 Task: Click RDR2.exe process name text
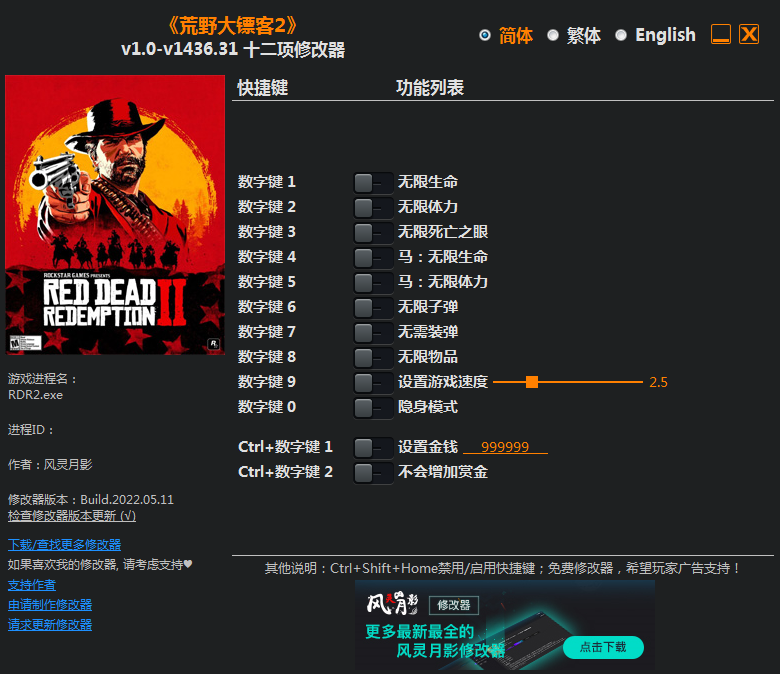coord(35,395)
